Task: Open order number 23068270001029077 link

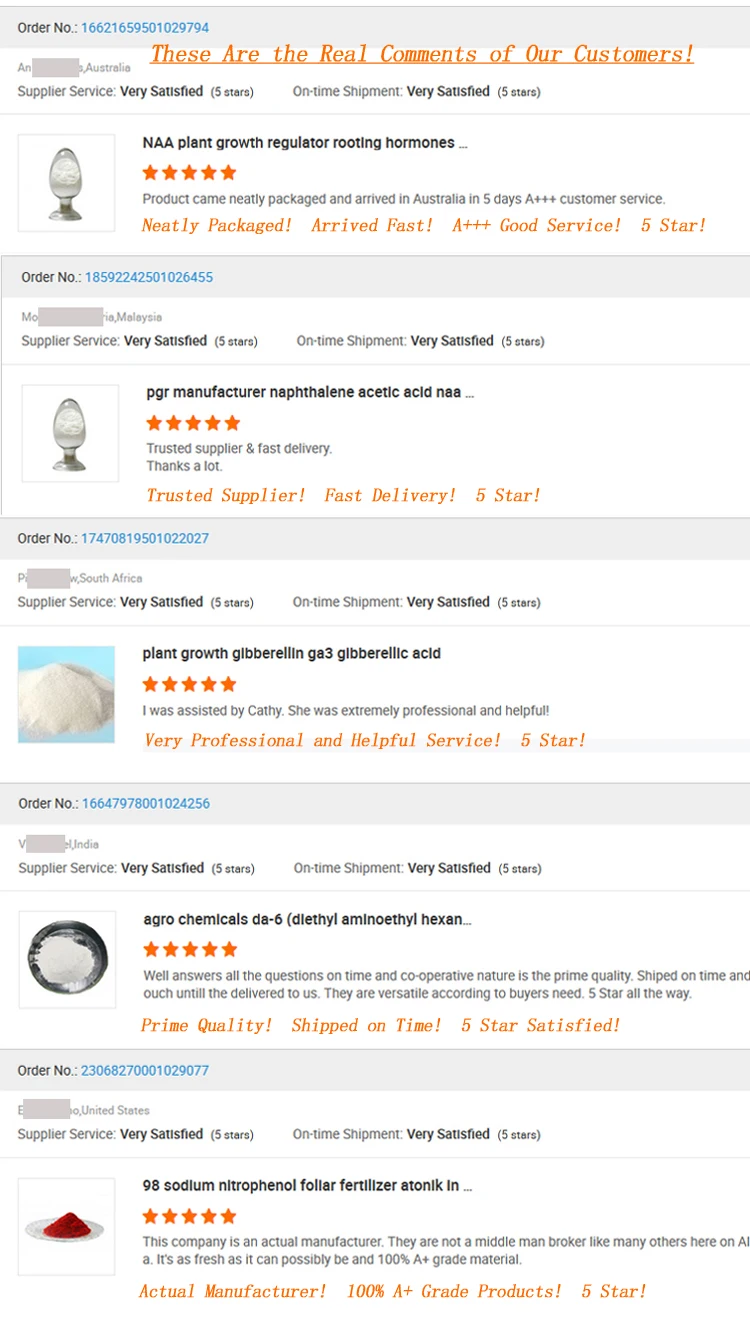Action: click(144, 1070)
